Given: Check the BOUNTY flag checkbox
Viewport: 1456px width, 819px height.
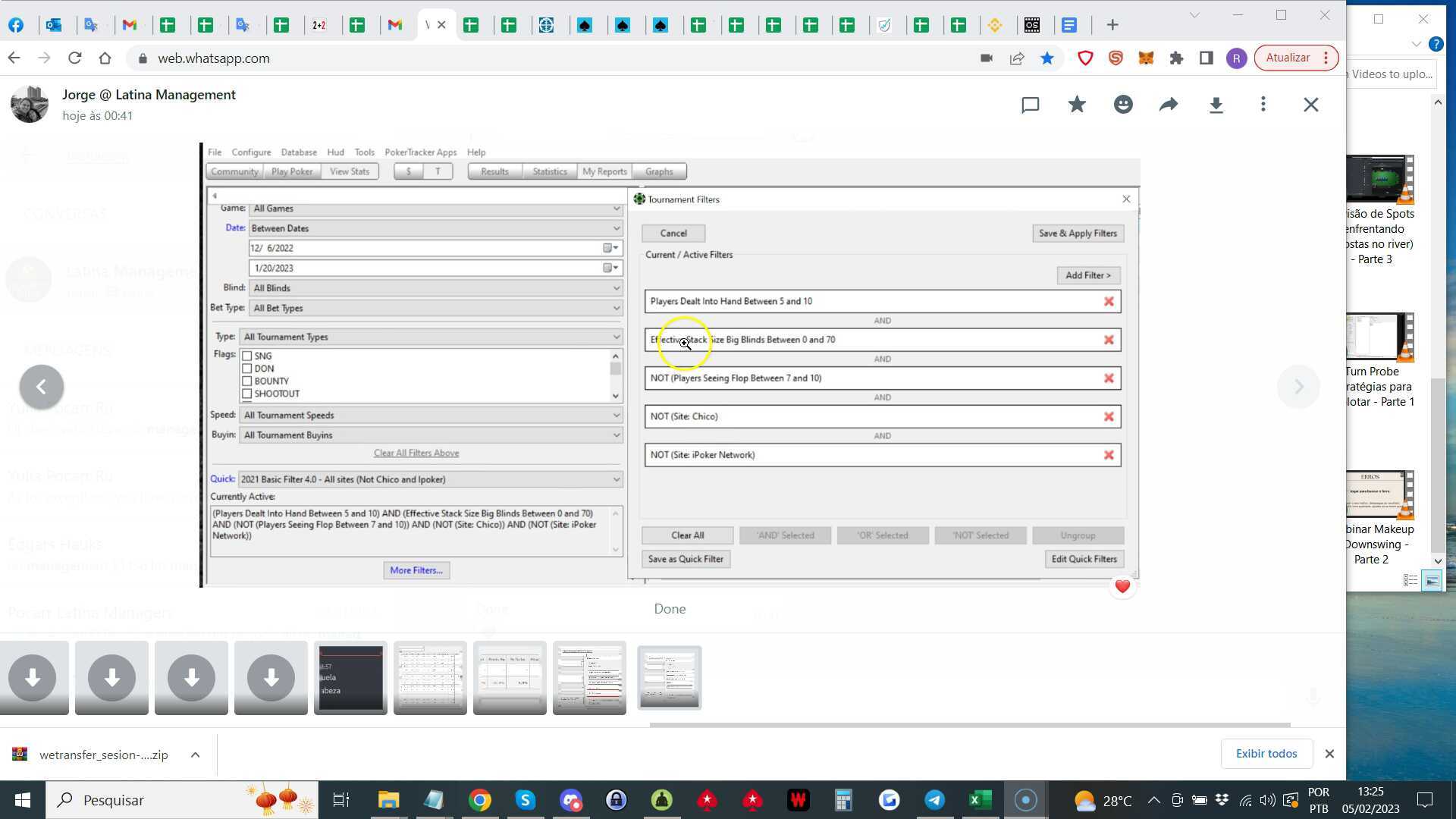Looking at the screenshot, I should pos(246,381).
